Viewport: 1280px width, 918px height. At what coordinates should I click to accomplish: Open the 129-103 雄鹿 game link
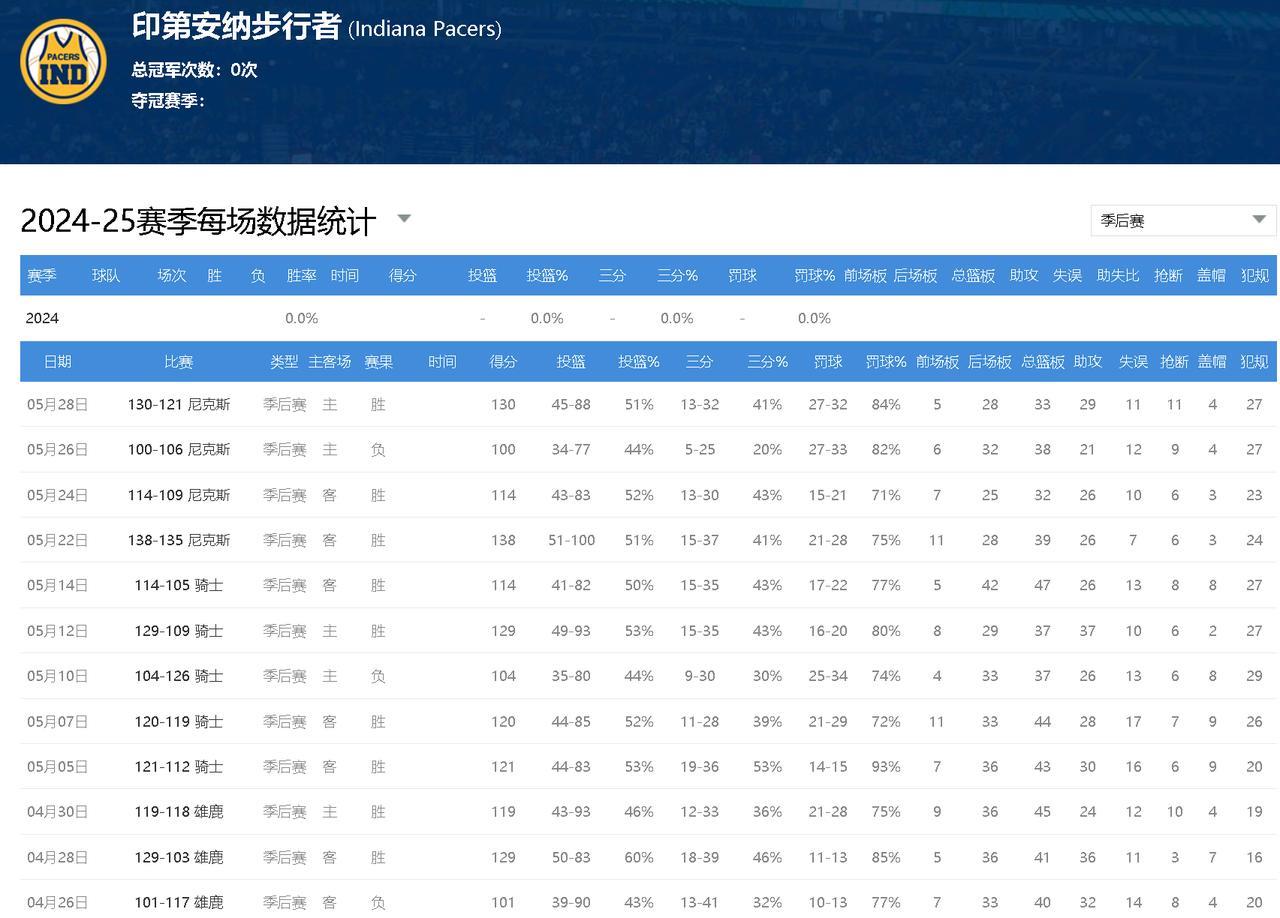click(x=179, y=857)
